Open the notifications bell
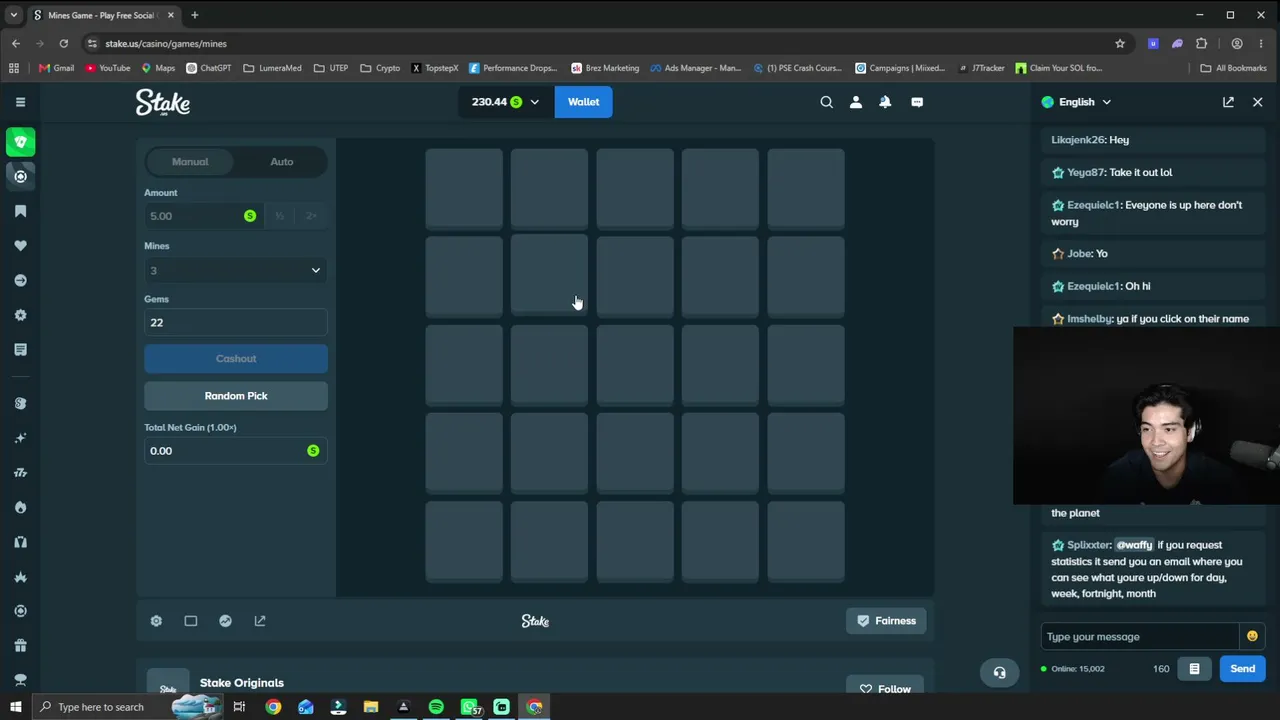 coord(885,102)
